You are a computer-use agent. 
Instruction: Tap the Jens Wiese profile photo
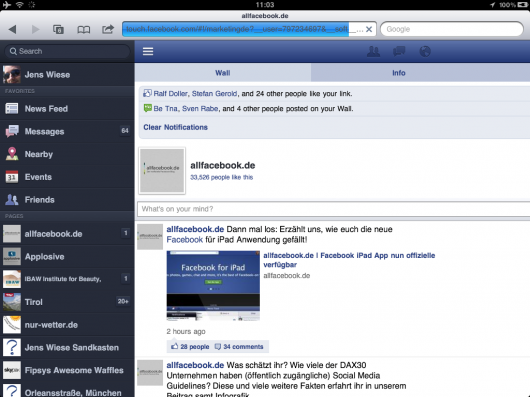pos(12,75)
